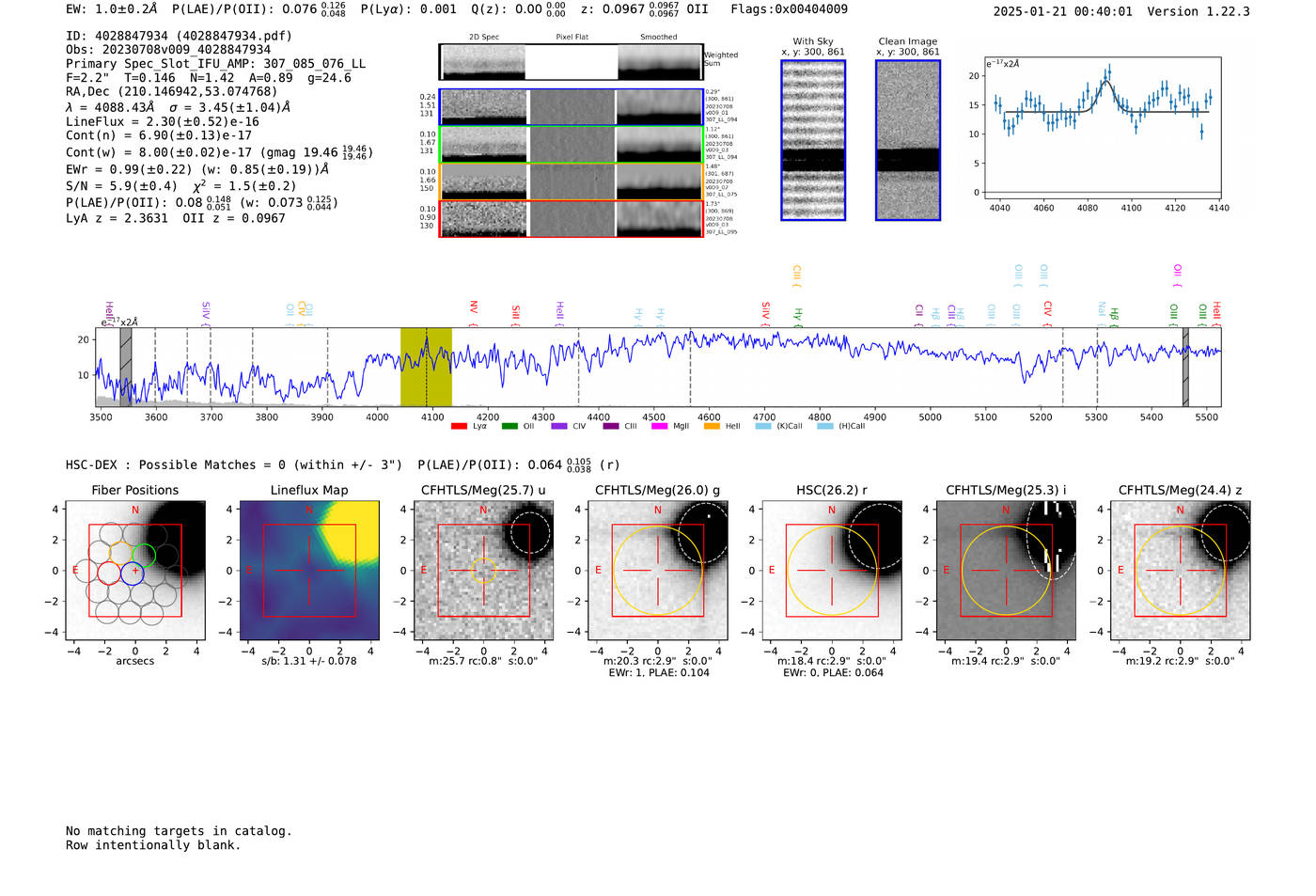Image resolution: width=1316 pixels, height=896 pixels.
Task: Click the orange fiber circle in Fiber Positions
Action: pyautogui.click(x=121, y=554)
